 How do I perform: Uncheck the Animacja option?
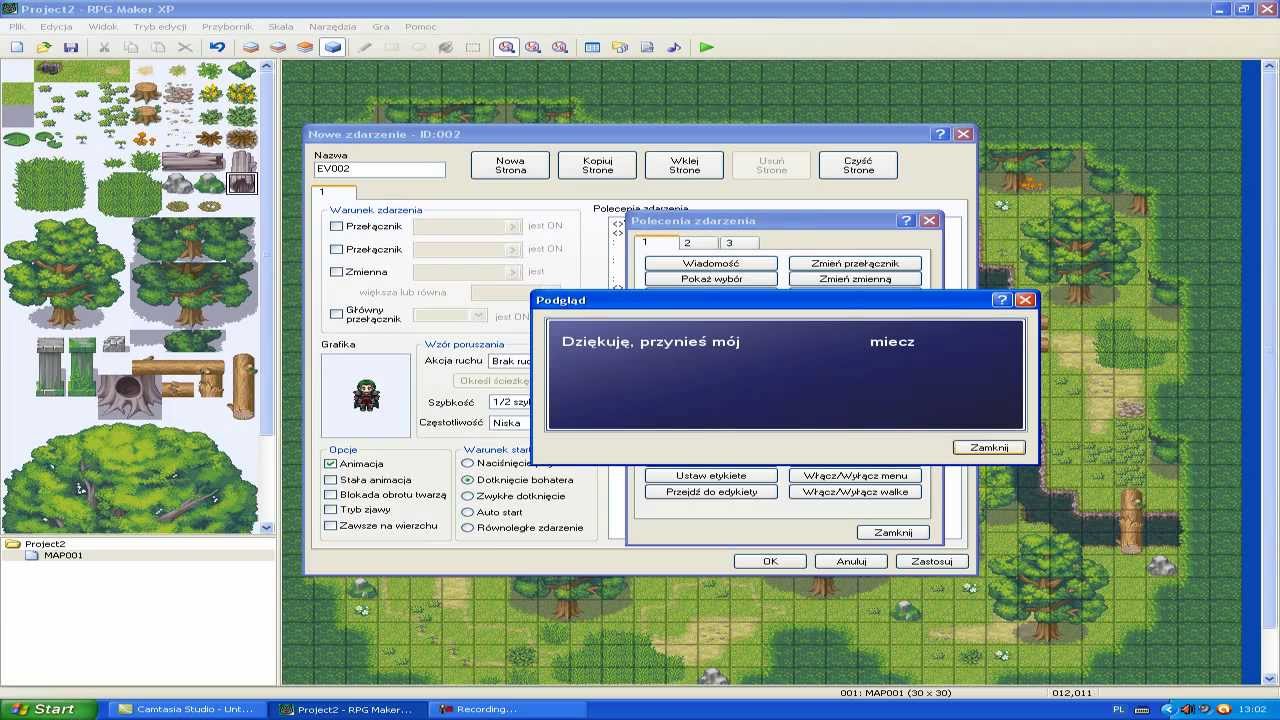coord(331,464)
